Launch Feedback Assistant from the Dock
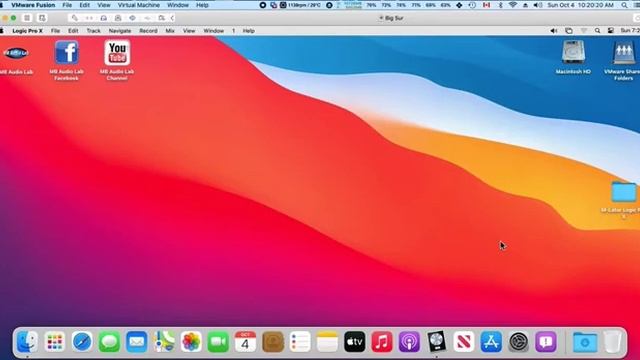Screen dimensions: 640x360 point(546,342)
